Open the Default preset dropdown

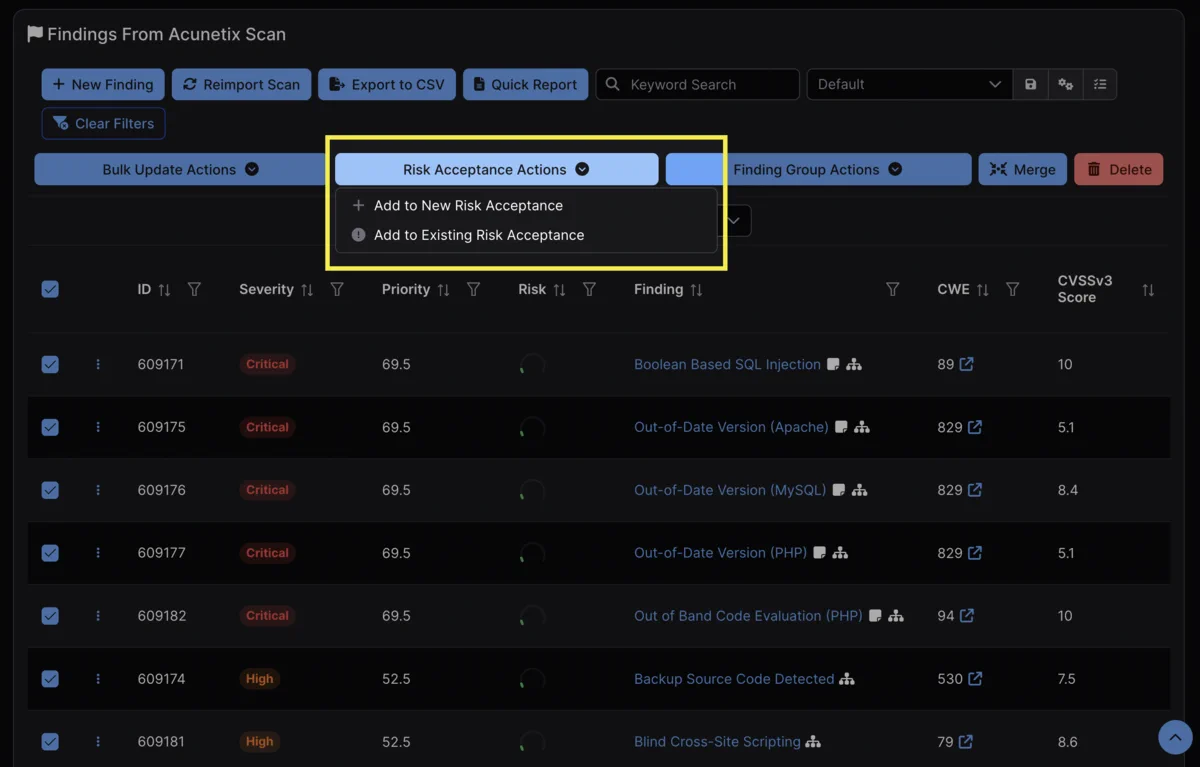pos(909,85)
